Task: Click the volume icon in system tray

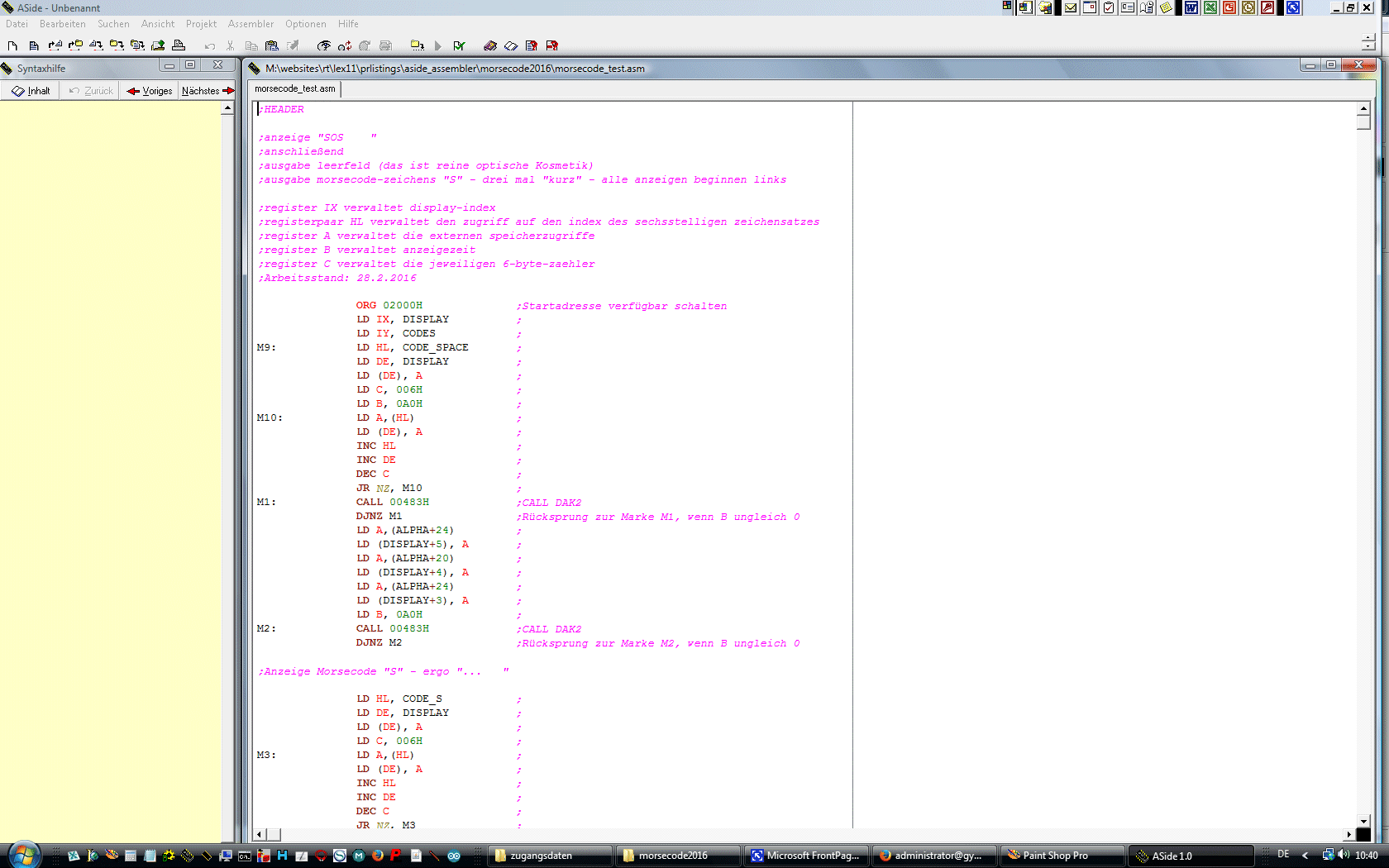Action: [x=1344, y=855]
